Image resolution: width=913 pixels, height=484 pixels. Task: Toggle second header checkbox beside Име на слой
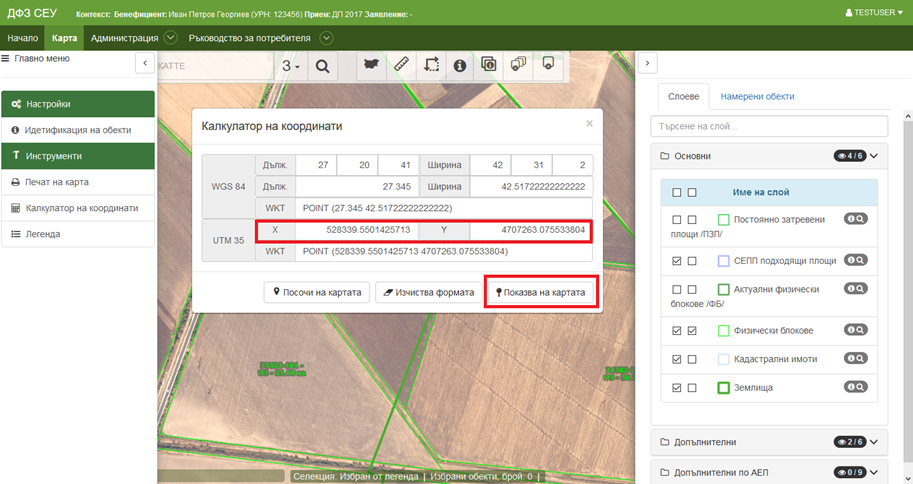click(x=692, y=192)
